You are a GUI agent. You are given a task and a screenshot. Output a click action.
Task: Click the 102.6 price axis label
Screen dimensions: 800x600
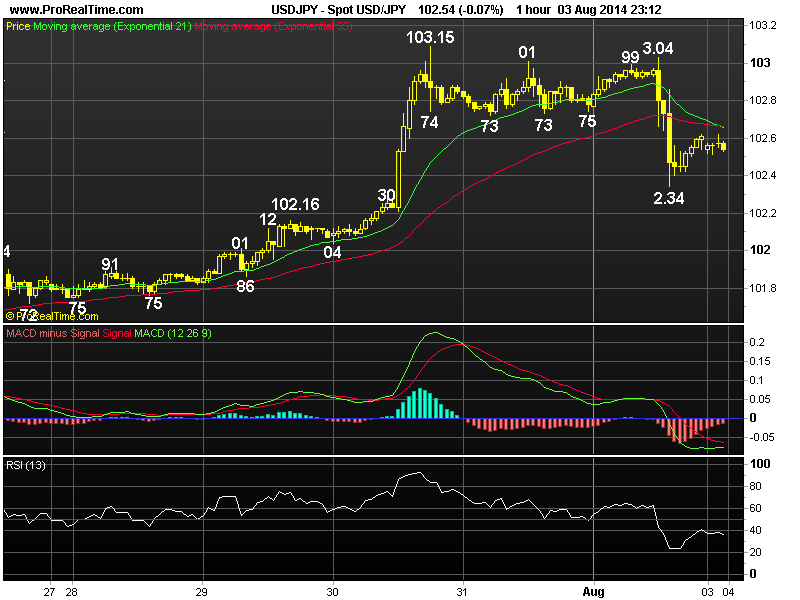(762, 138)
